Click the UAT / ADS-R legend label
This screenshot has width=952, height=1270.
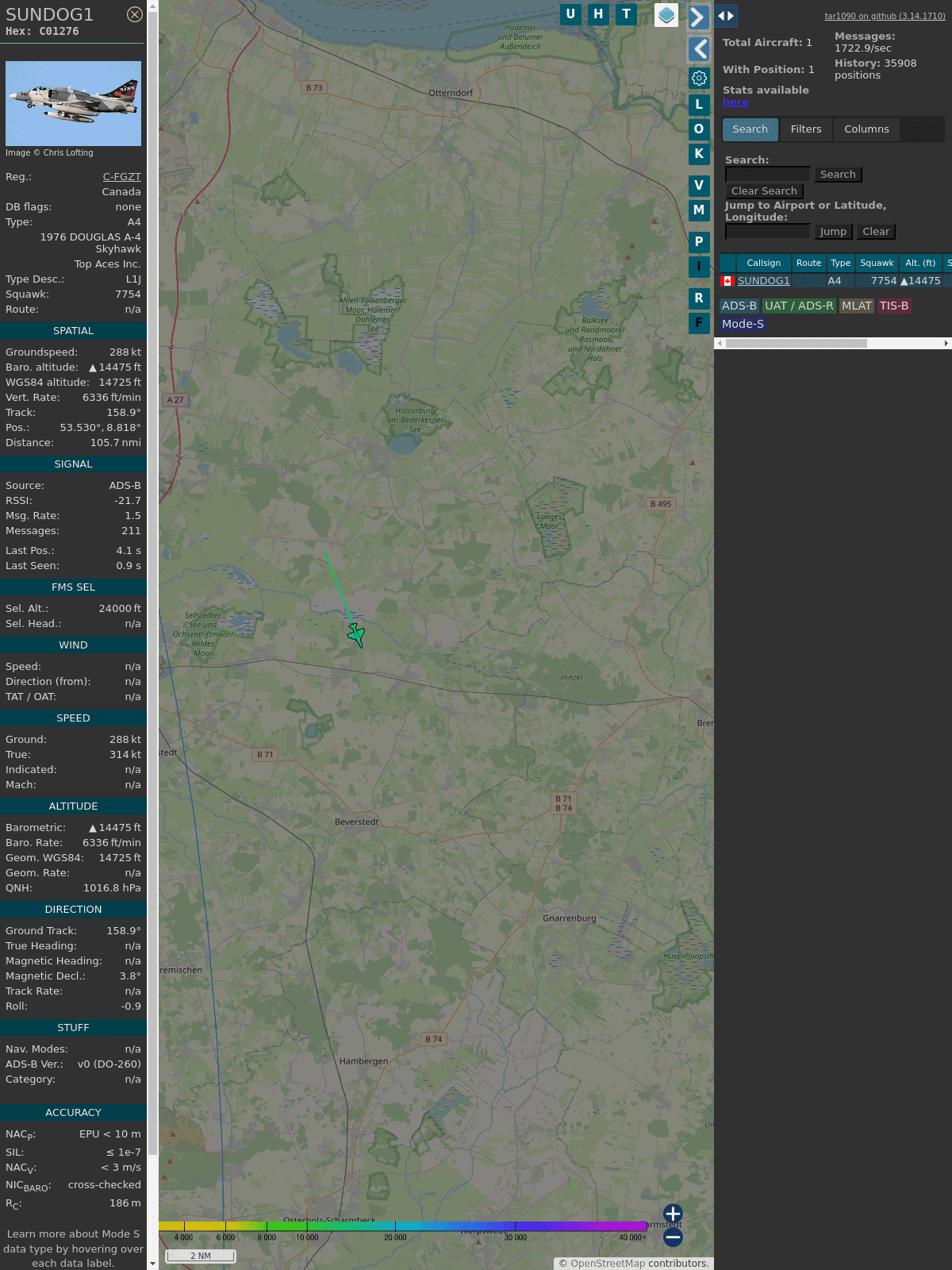tap(799, 306)
